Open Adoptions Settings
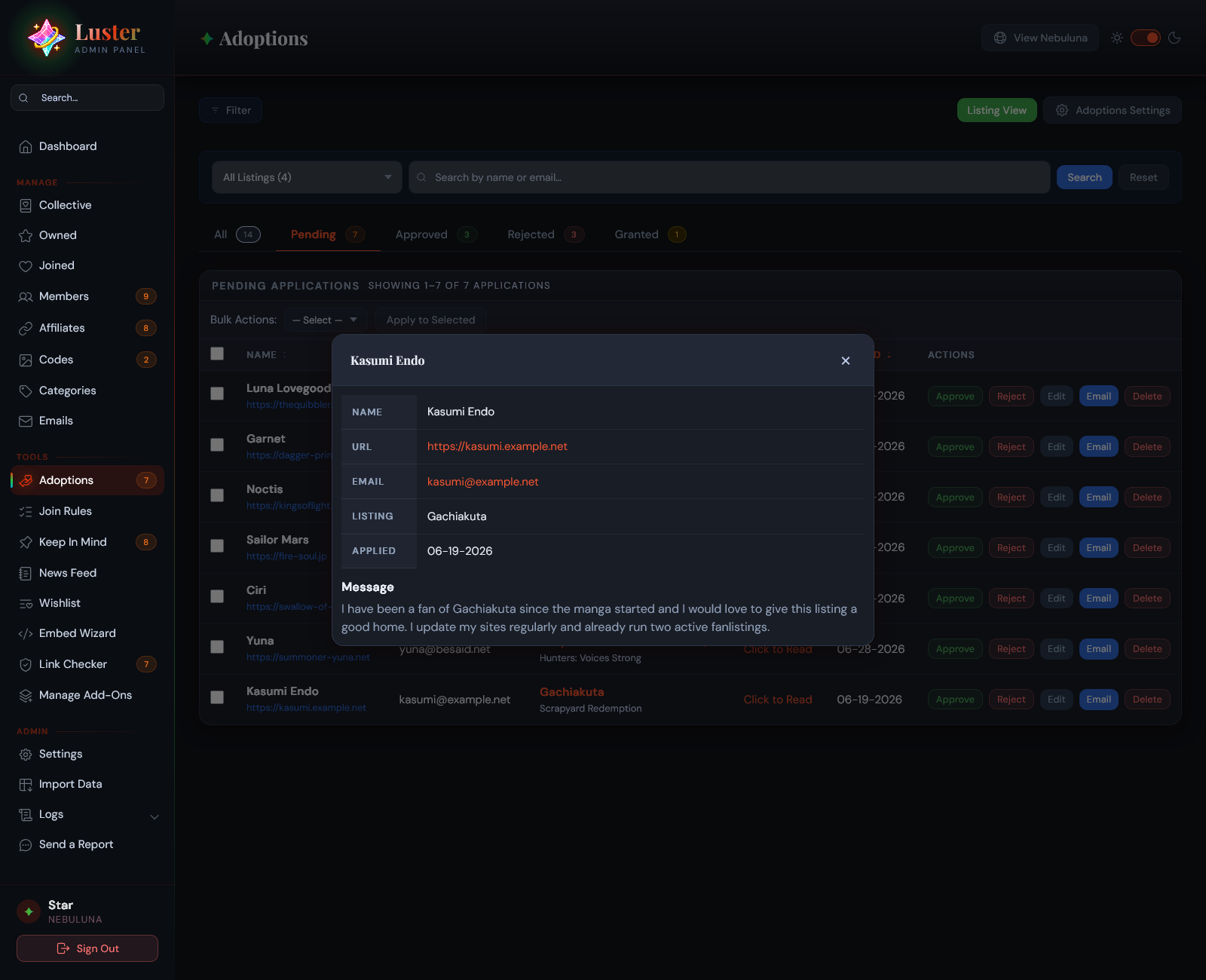 click(1112, 110)
